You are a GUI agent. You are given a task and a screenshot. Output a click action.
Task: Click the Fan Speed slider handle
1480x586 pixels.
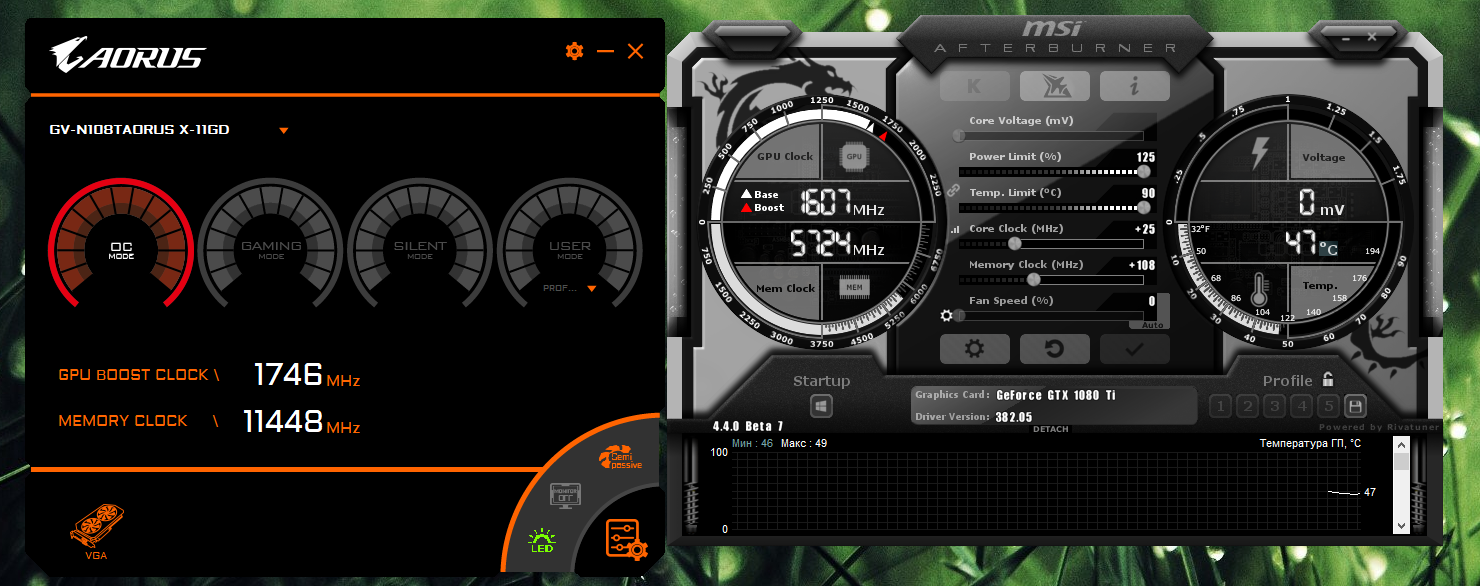(959, 315)
